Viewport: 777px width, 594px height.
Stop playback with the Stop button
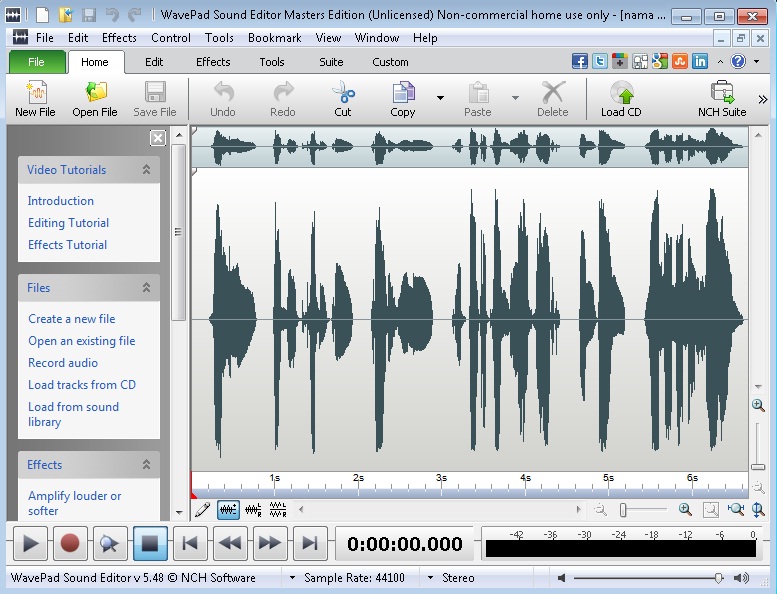tap(150, 543)
